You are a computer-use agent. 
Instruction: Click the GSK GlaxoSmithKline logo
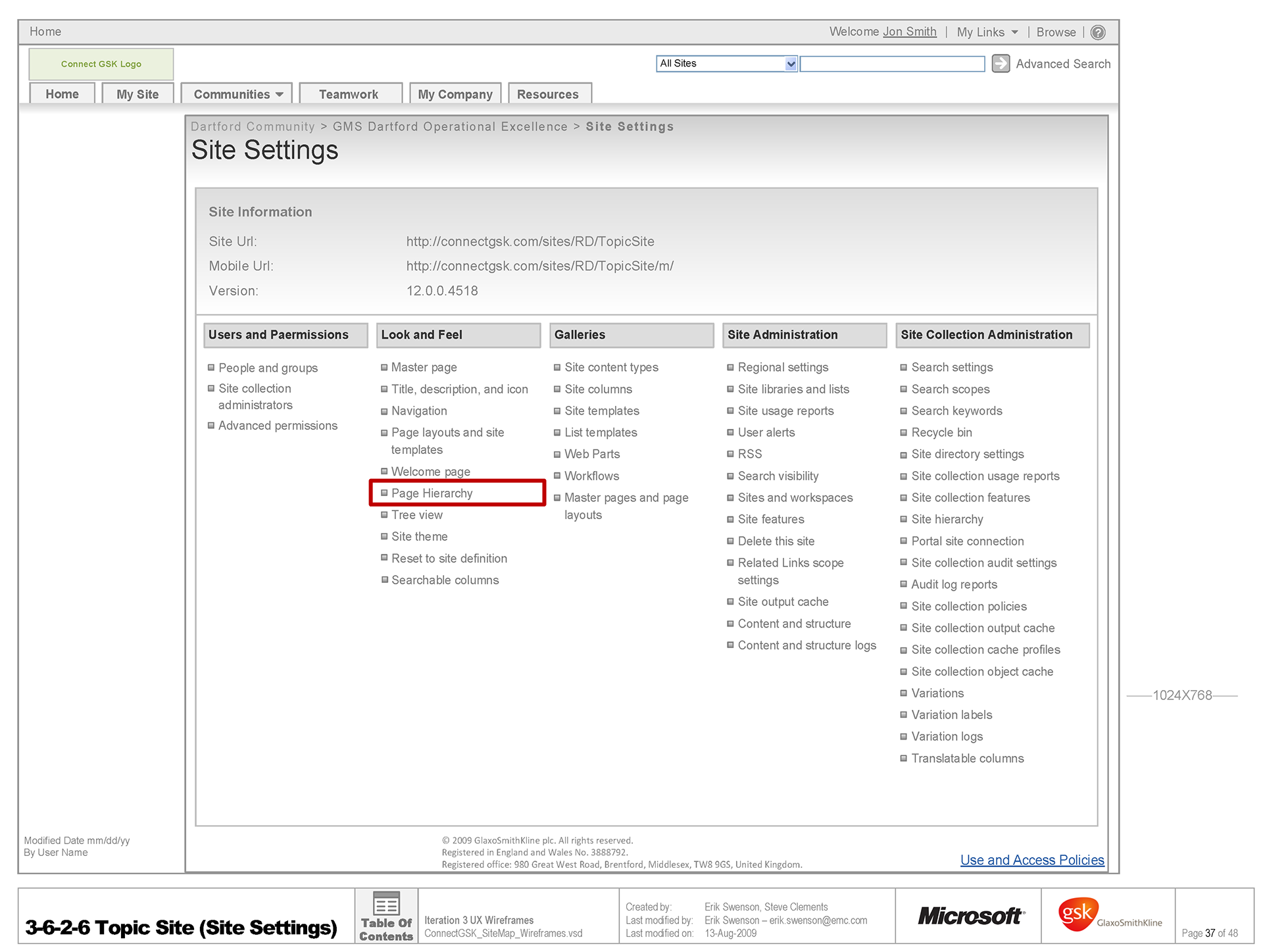pyautogui.click(x=1108, y=915)
